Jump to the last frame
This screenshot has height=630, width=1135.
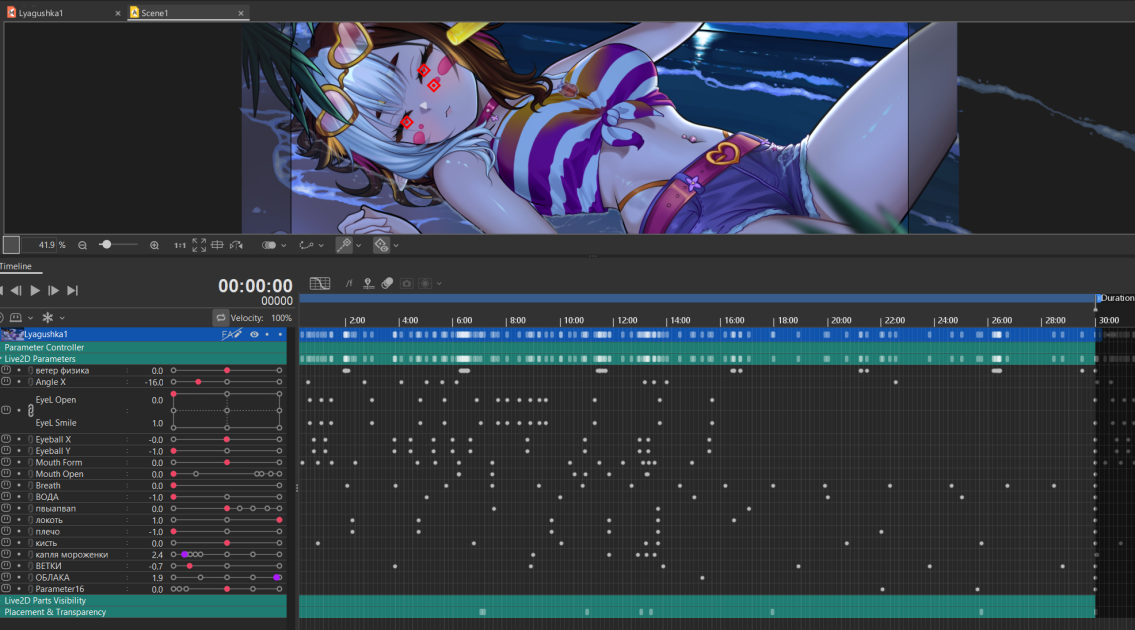tap(72, 290)
